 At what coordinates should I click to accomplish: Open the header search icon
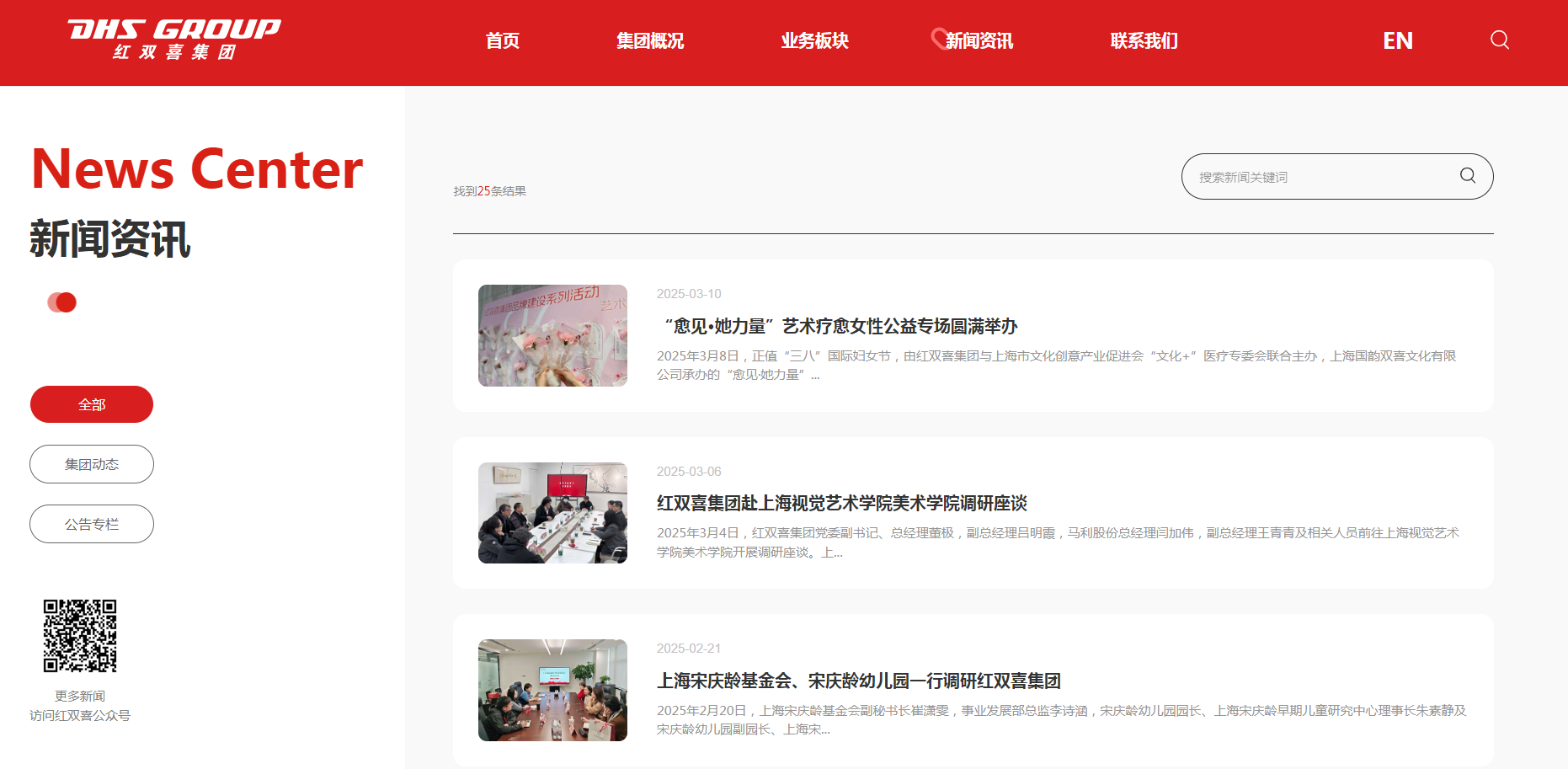click(1499, 40)
